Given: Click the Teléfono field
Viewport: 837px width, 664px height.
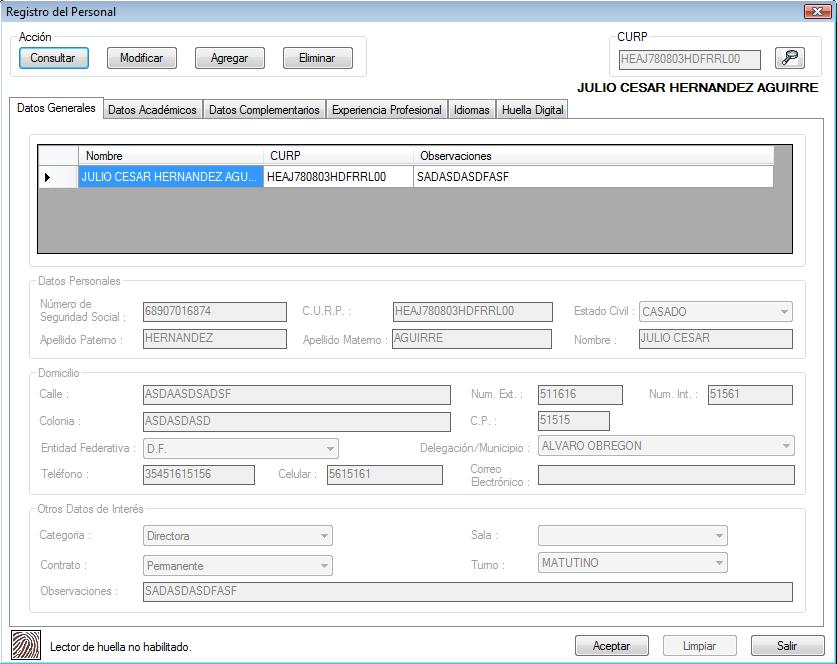Looking at the screenshot, I should 199,475.
